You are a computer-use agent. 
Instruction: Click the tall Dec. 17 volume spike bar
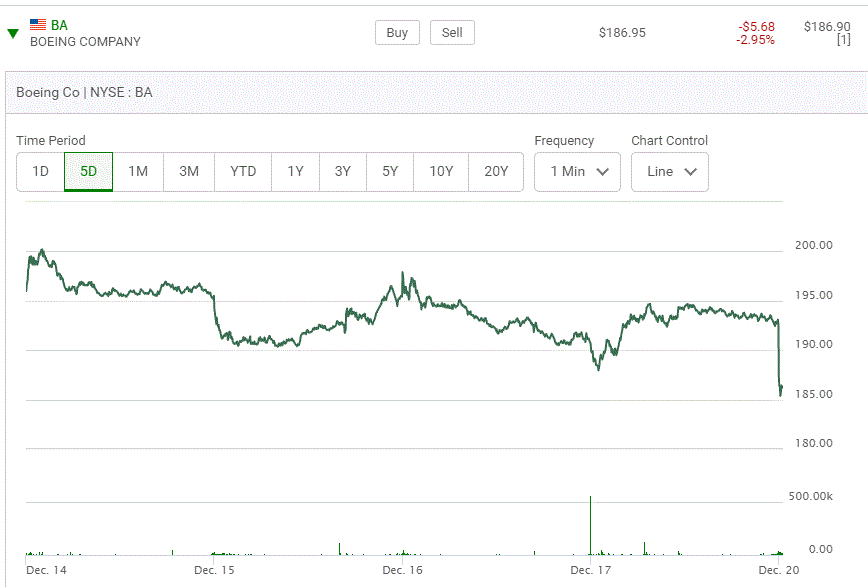590,525
